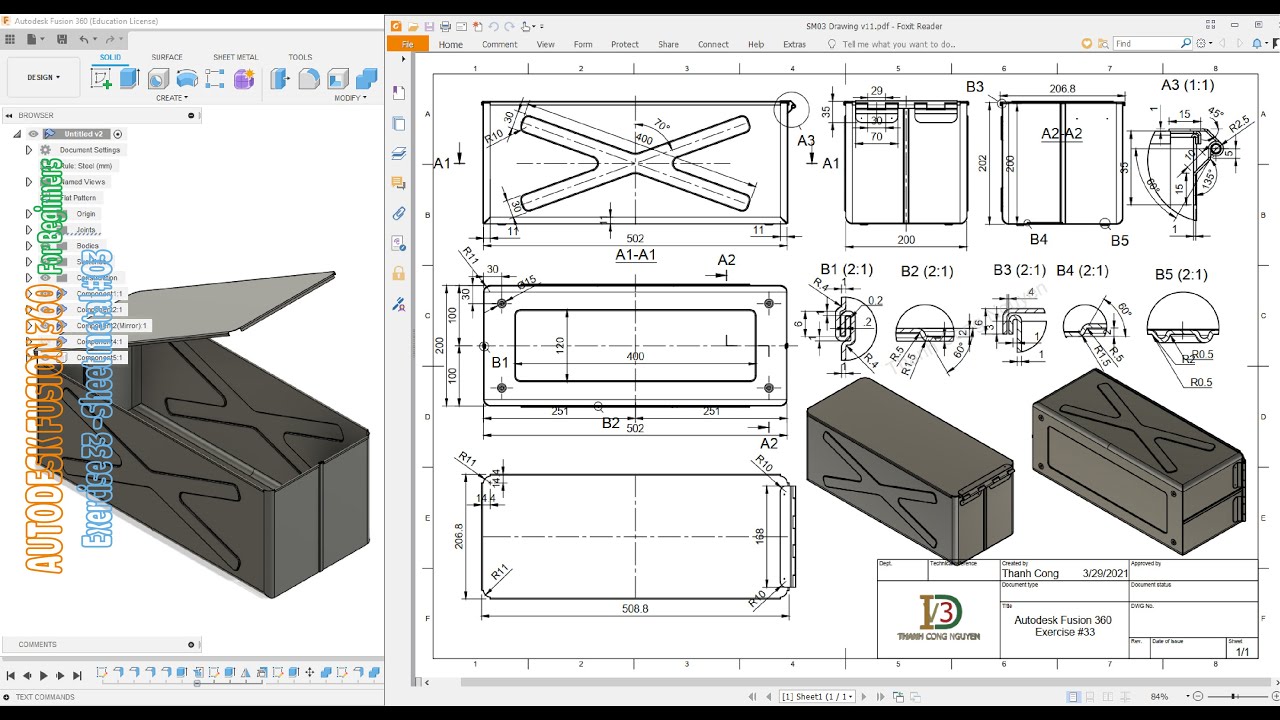The width and height of the screenshot is (1280, 720).
Task: Open the Foxit Share tab
Action: [x=668, y=44]
